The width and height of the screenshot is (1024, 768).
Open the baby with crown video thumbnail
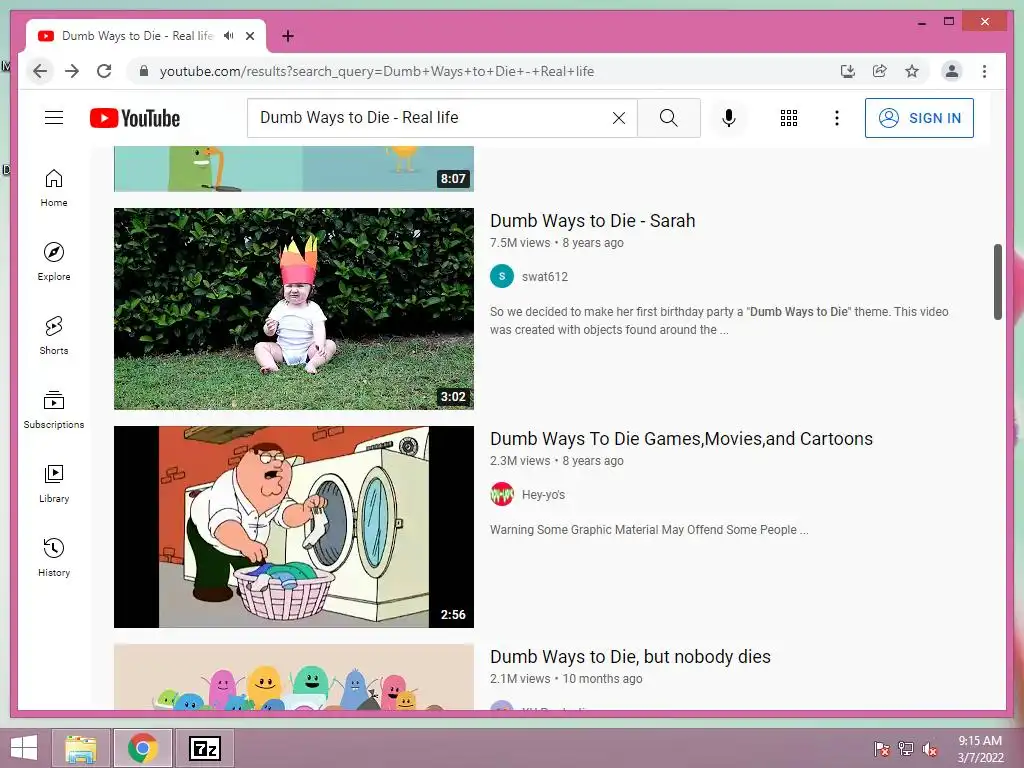click(x=294, y=309)
